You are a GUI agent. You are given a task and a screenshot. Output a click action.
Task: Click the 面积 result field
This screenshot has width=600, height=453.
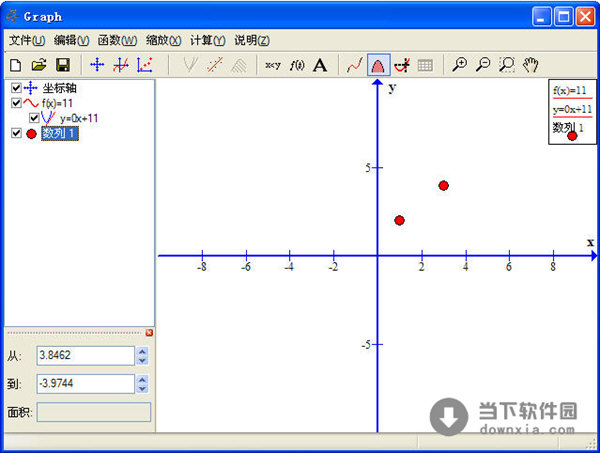(94, 412)
